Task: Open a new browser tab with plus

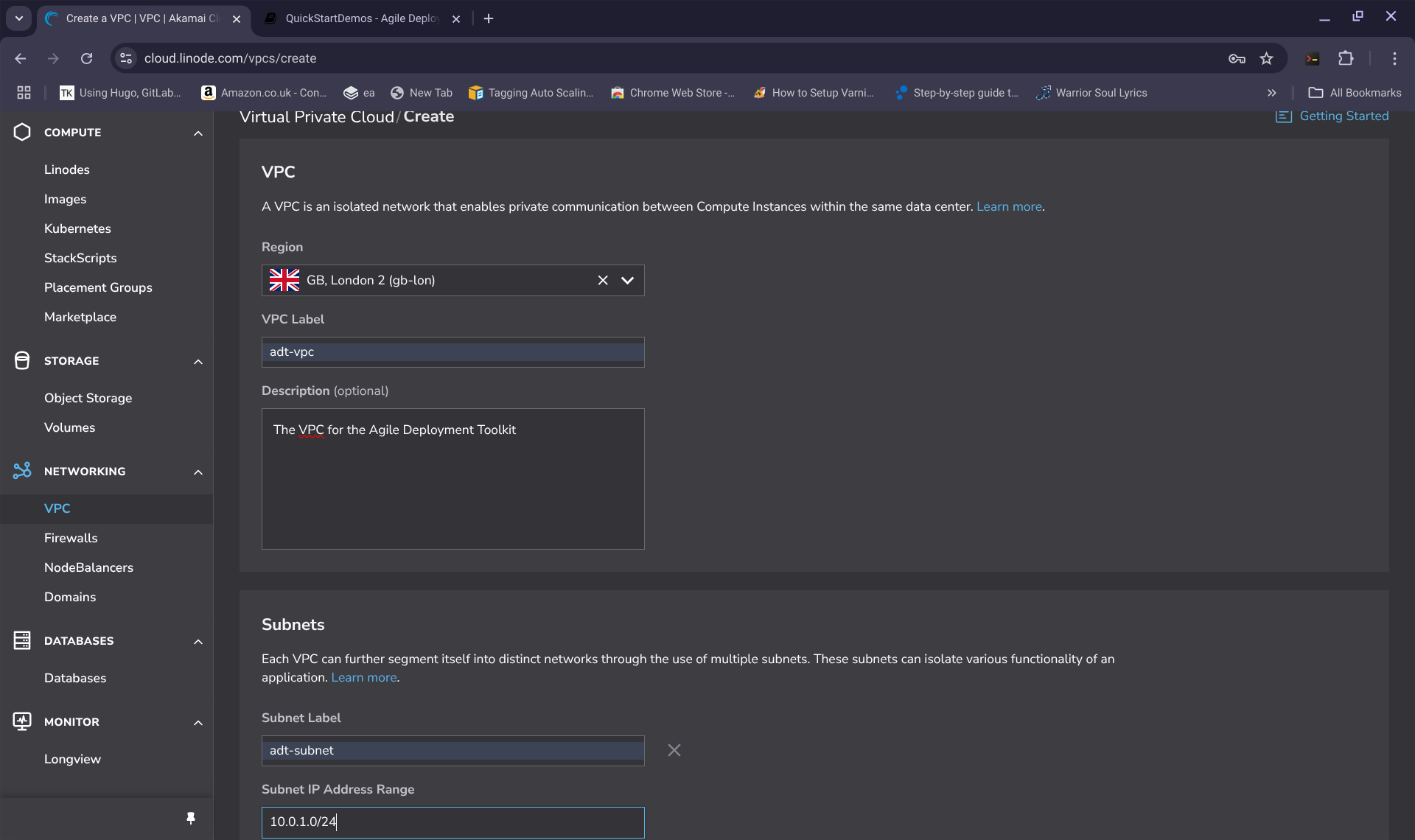Action: pos(489,18)
